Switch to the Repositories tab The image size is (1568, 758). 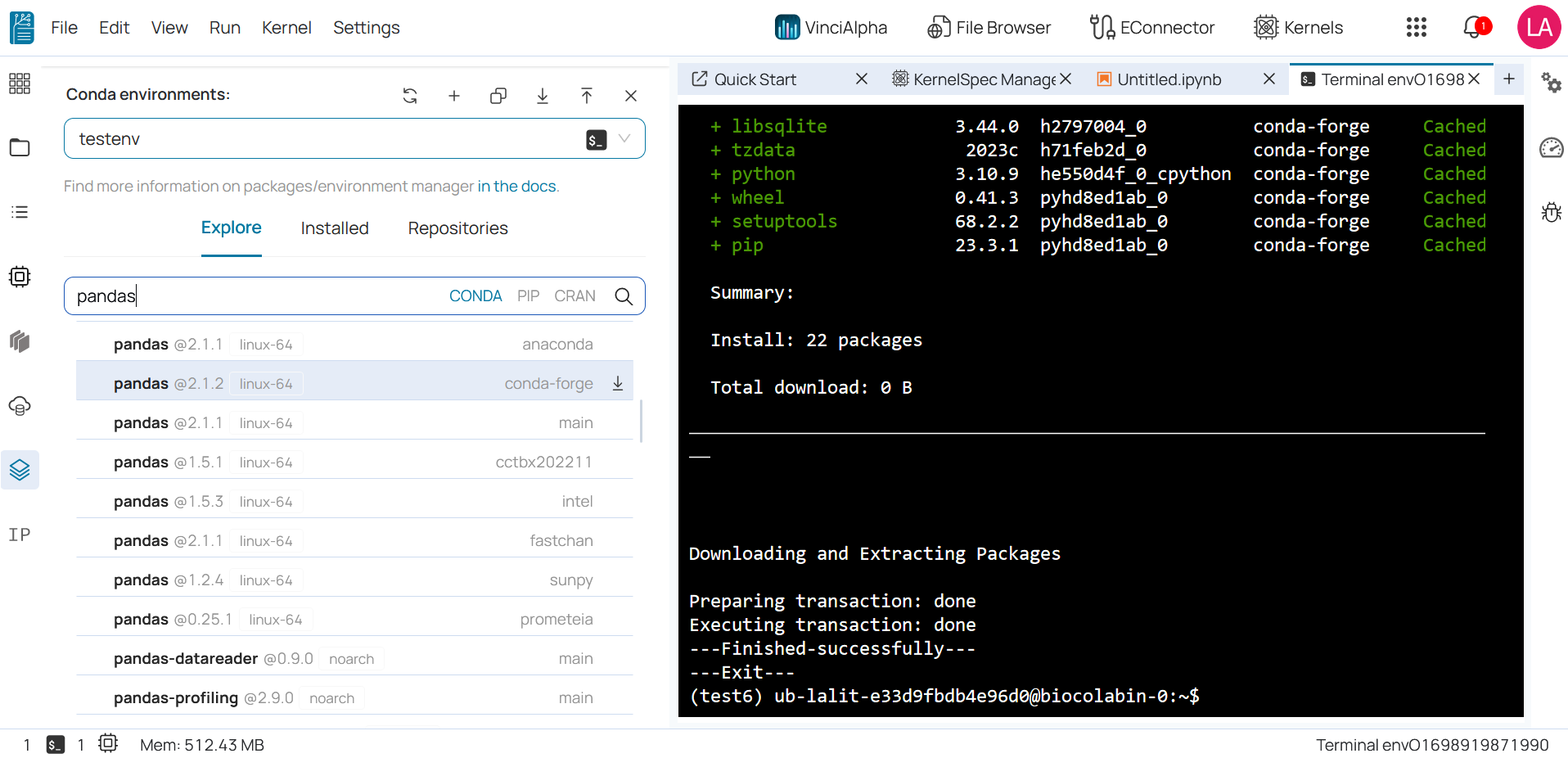[458, 228]
